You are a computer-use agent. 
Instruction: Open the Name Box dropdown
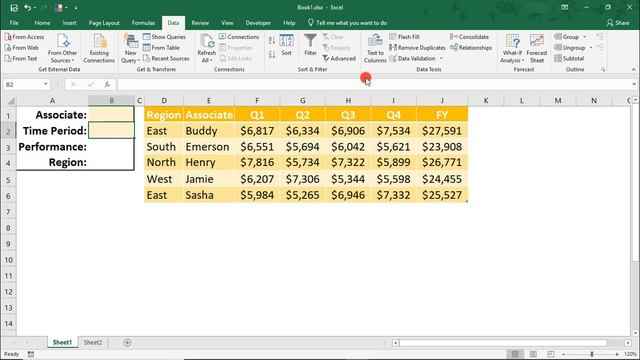45,84
